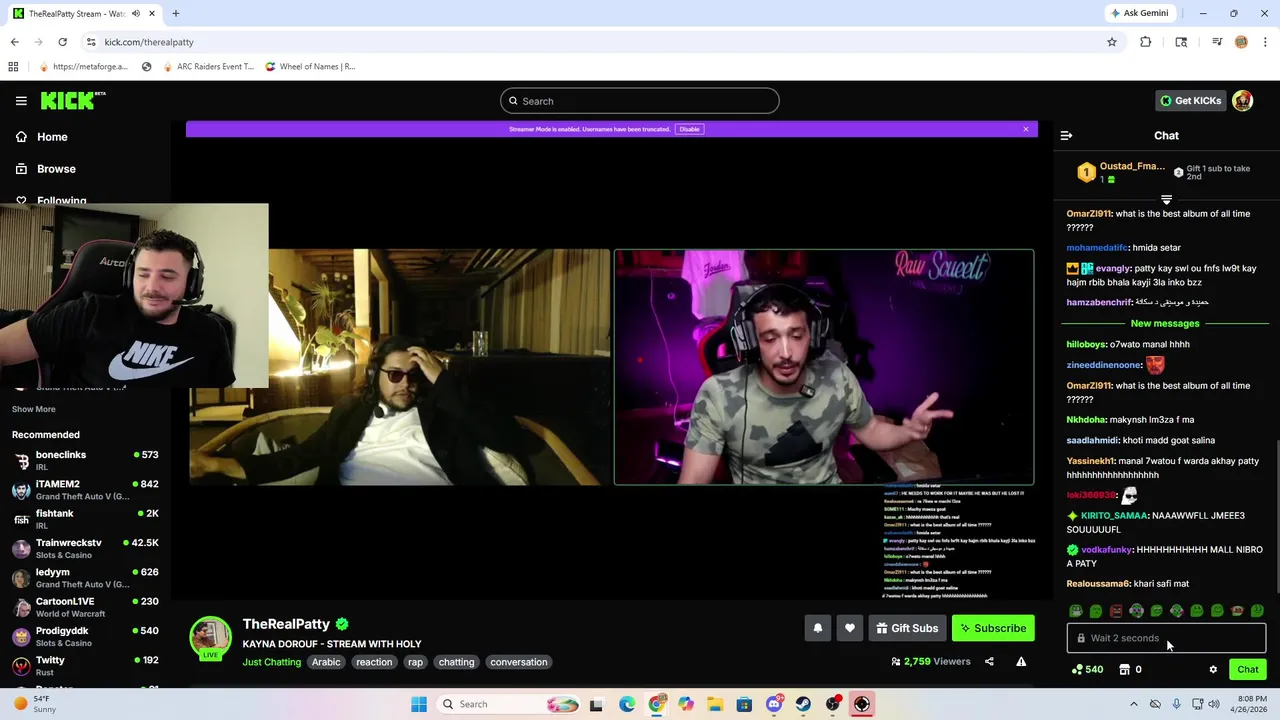Toggle stream notifications bell

tap(817, 628)
